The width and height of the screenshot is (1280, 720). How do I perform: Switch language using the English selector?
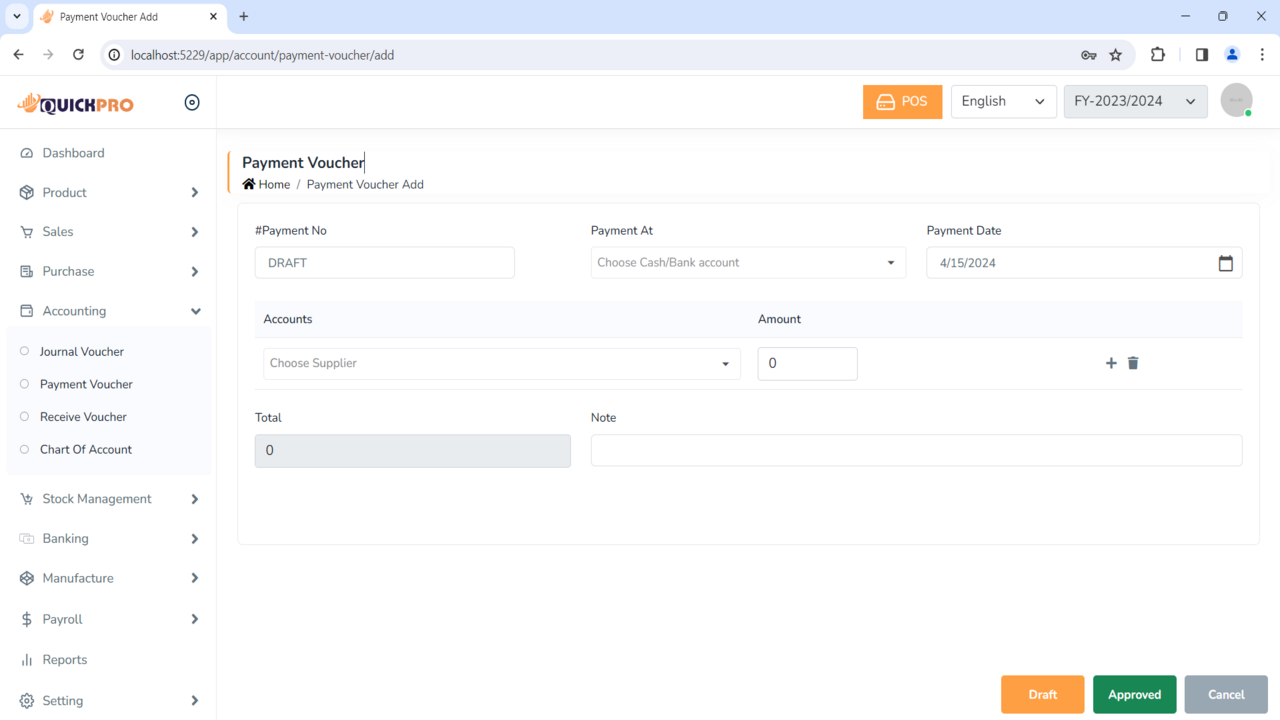click(x=1003, y=101)
